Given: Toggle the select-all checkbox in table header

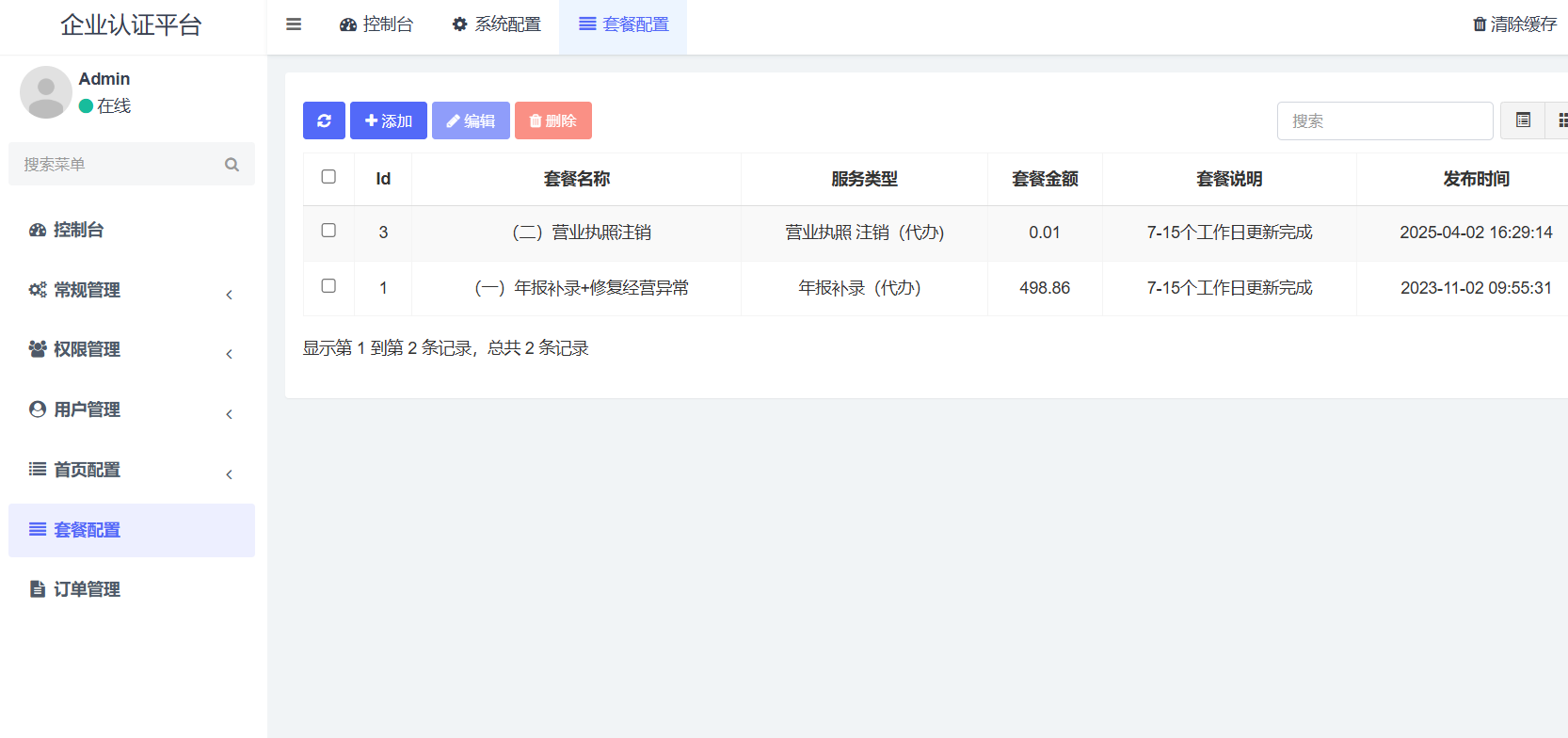Looking at the screenshot, I should coord(328,177).
